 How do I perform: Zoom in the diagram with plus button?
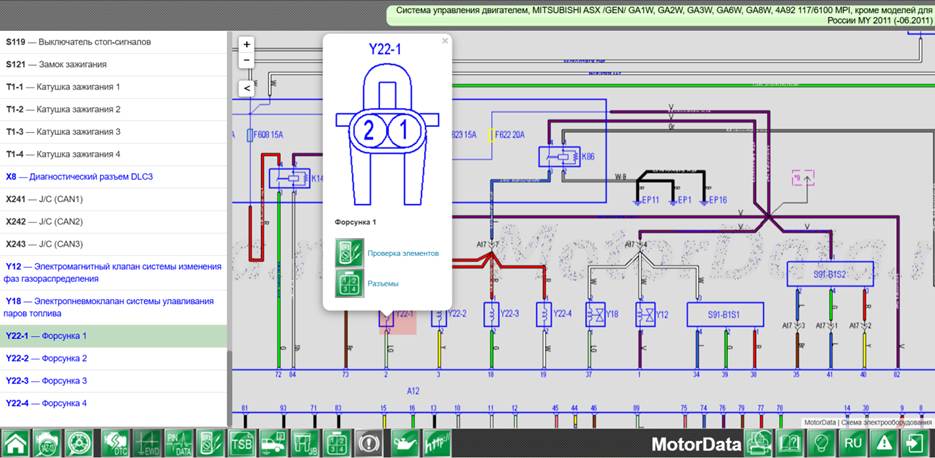click(x=247, y=45)
